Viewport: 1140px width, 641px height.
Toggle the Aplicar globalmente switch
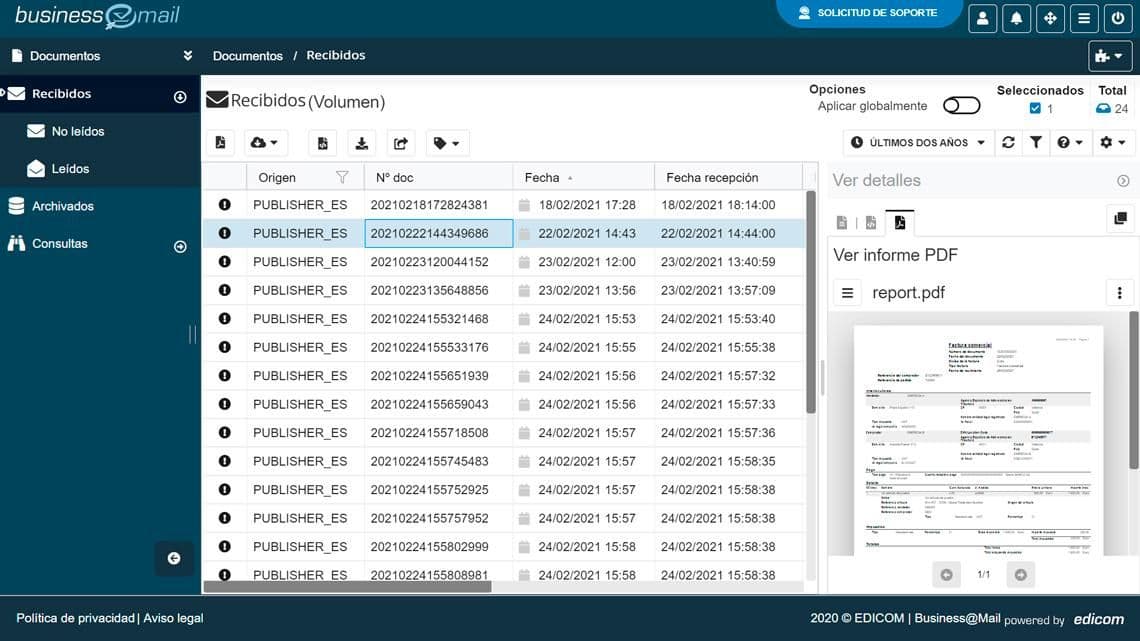tap(961, 106)
